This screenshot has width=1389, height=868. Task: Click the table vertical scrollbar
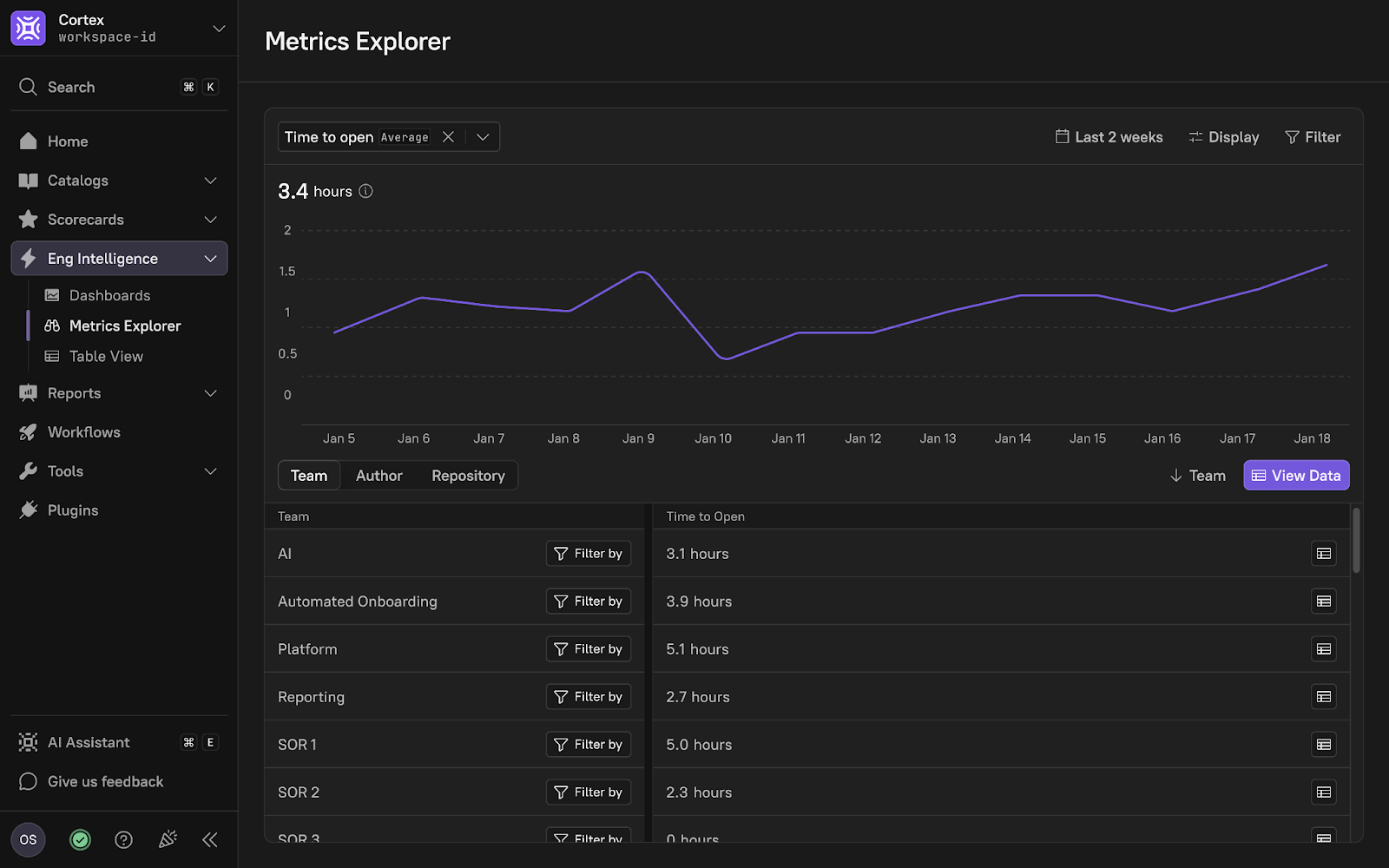1356,542
